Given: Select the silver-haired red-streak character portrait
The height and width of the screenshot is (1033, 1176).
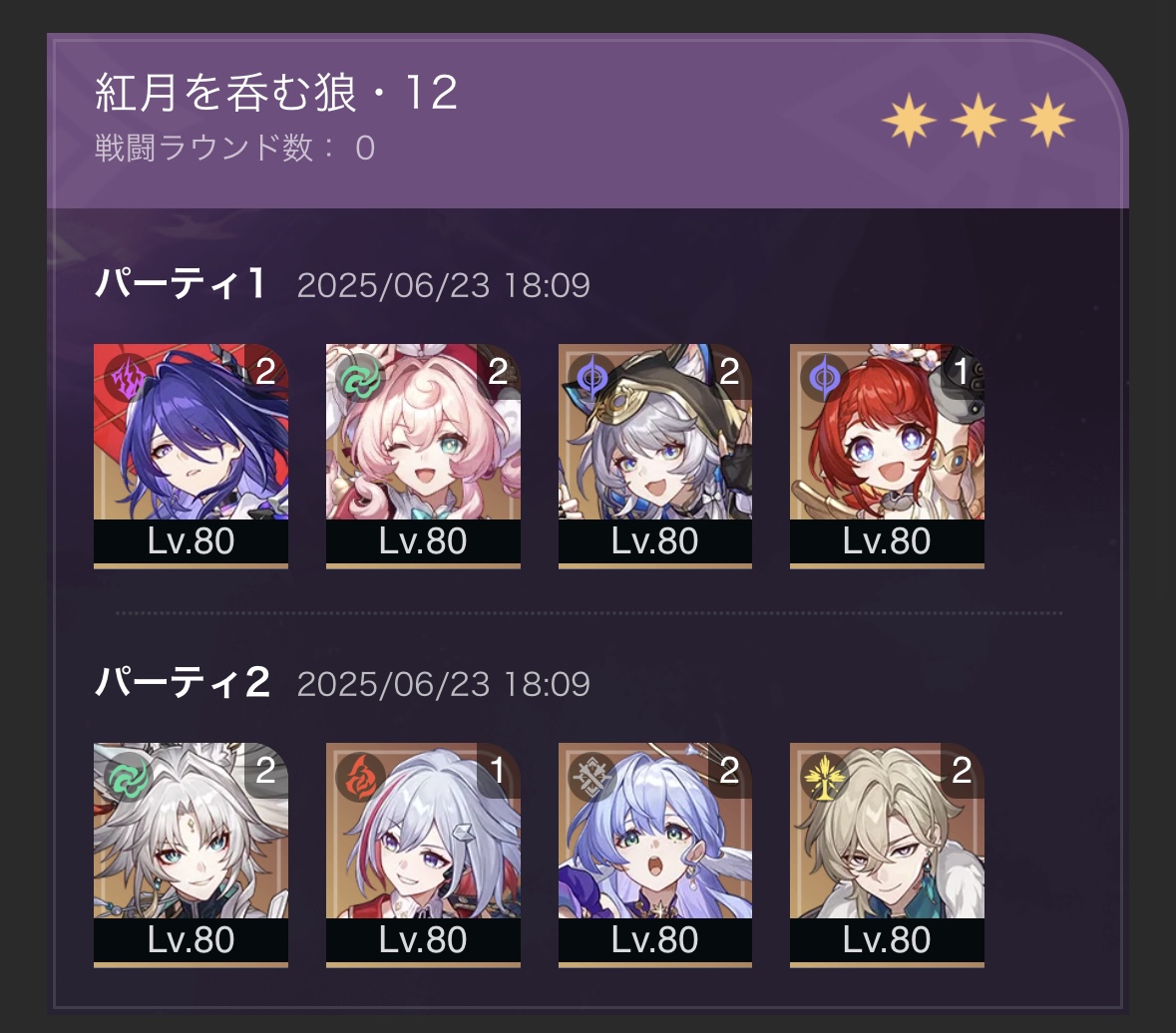Looking at the screenshot, I should 423,855.
